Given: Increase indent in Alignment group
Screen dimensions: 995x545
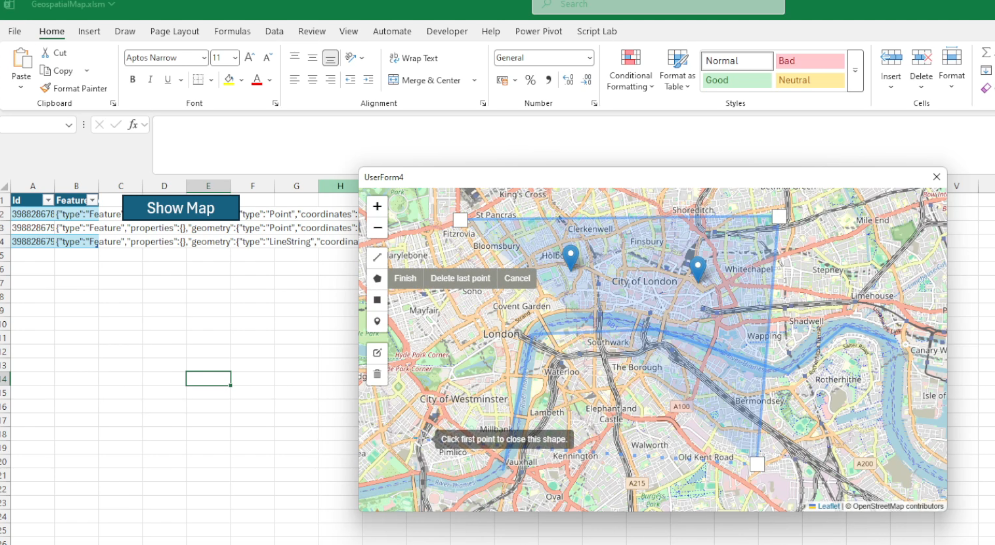Looking at the screenshot, I should click(368, 80).
